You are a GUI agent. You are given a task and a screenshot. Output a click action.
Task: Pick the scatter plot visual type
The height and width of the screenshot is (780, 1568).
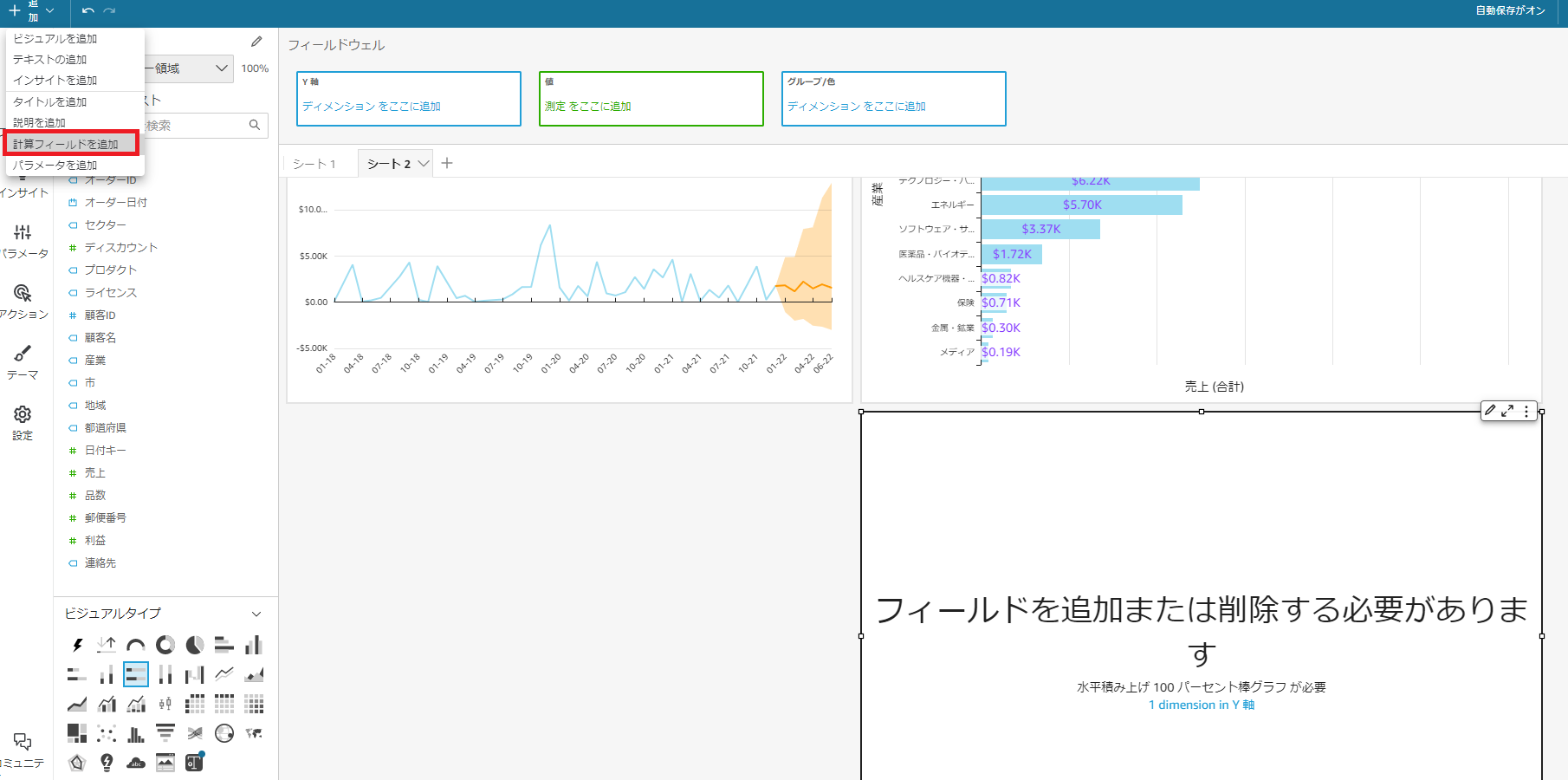pyautogui.click(x=107, y=733)
